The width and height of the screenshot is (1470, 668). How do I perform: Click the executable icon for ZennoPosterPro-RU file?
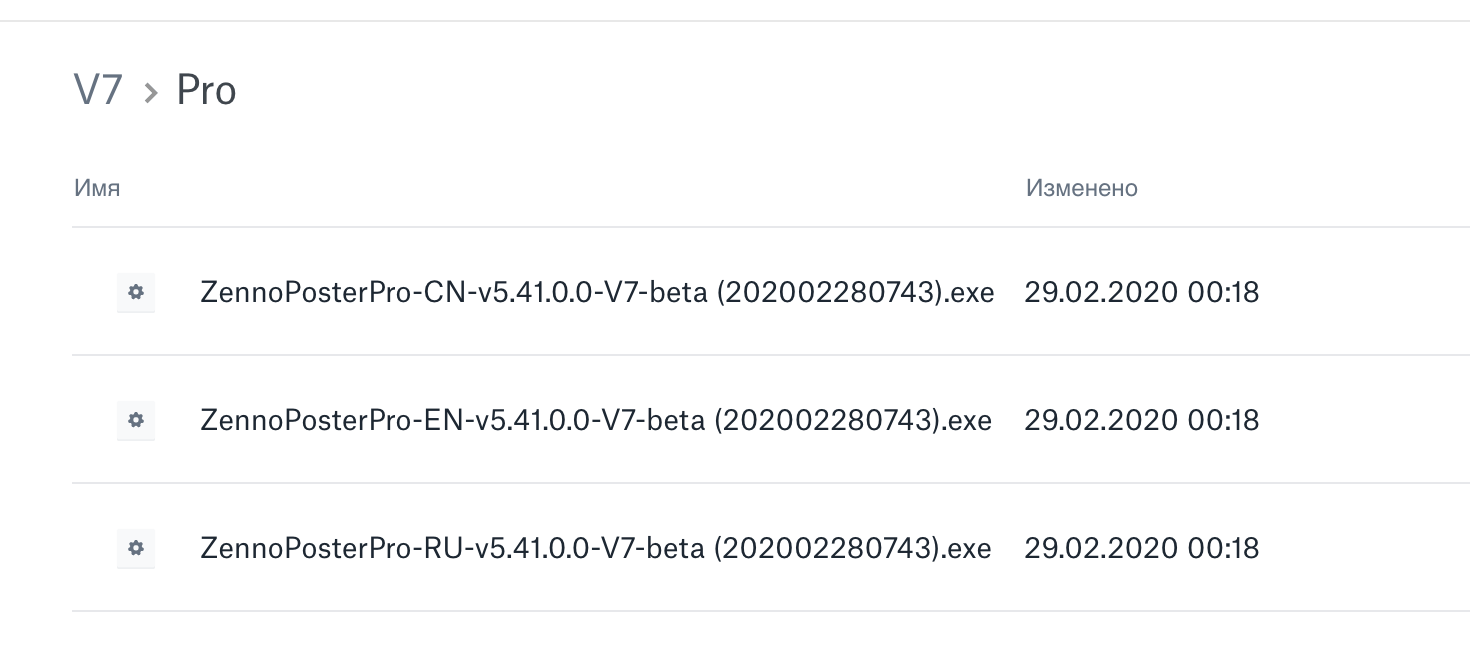pos(136,548)
